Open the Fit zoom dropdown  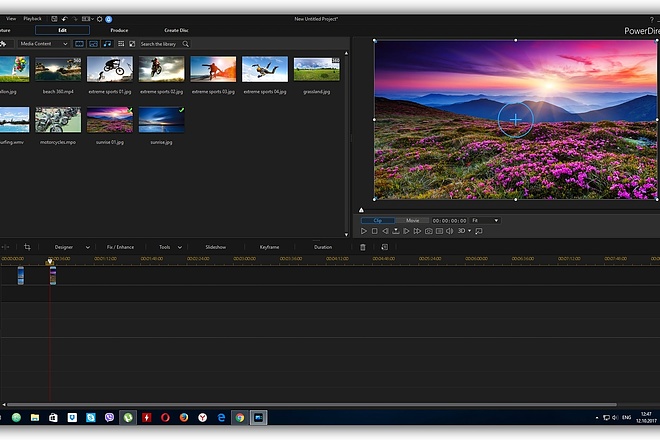[485, 221]
